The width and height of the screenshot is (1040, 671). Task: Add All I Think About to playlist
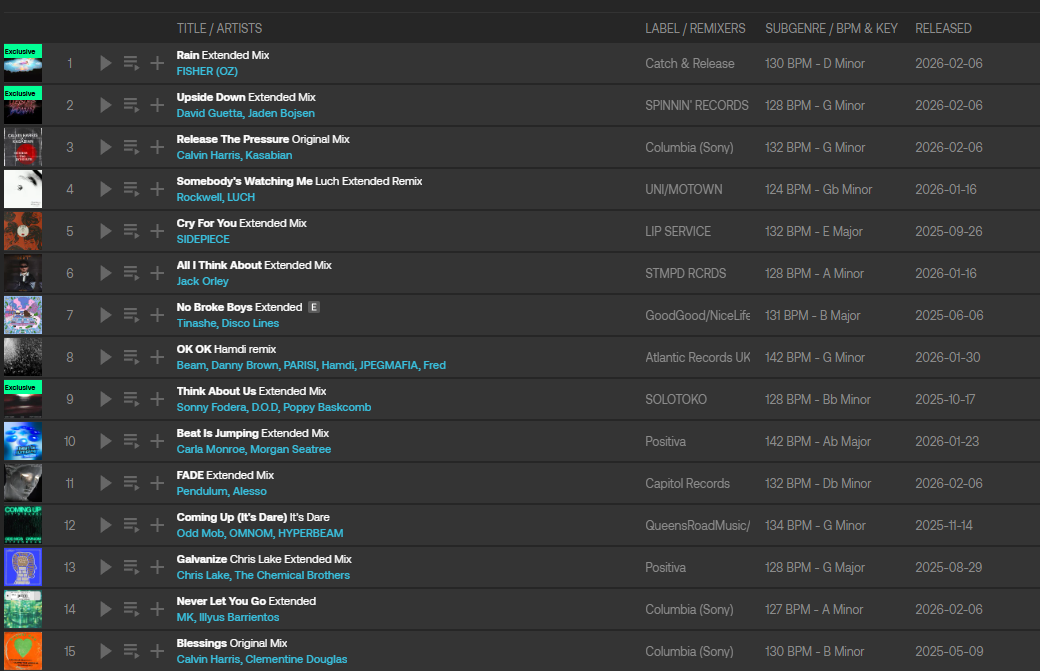click(157, 273)
